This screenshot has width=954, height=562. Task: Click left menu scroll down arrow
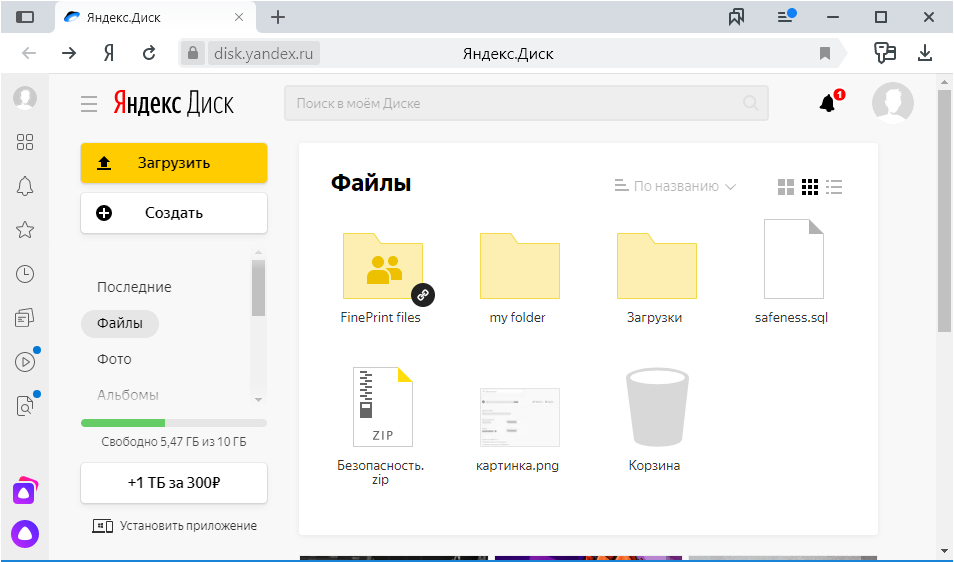click(x=259, y=400)
